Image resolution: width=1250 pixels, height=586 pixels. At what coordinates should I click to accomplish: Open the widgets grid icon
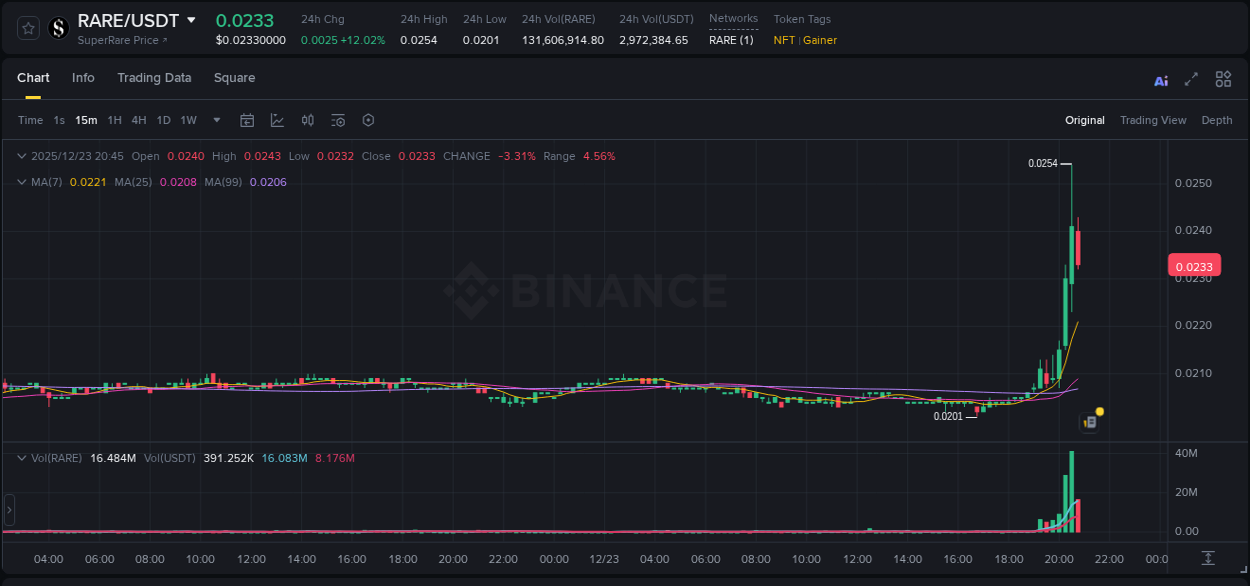pyautogui.click(x=1223, y=79)
